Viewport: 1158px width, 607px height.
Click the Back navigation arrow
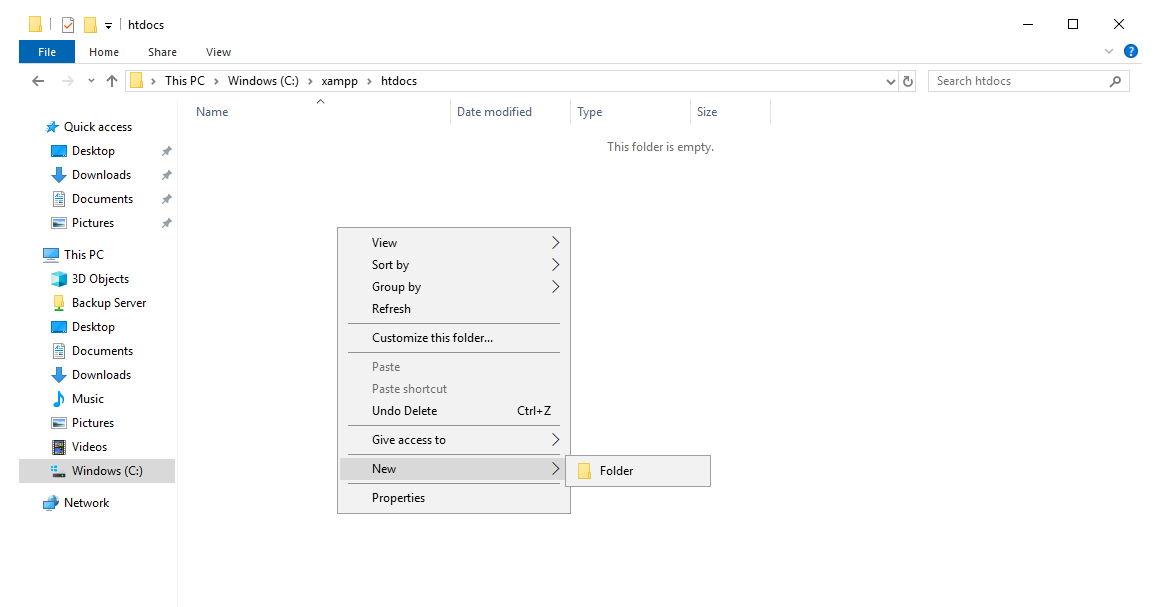click(38, 81)
